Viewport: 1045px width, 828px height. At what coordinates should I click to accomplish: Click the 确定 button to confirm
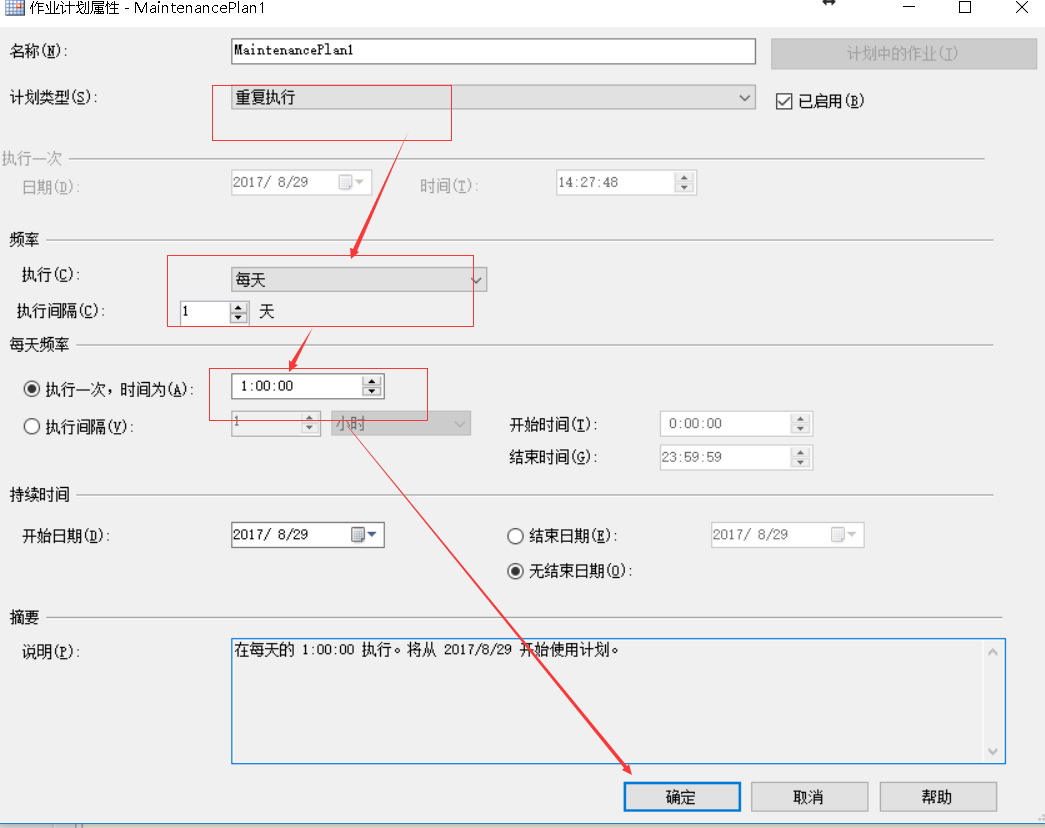coord(681,797)
